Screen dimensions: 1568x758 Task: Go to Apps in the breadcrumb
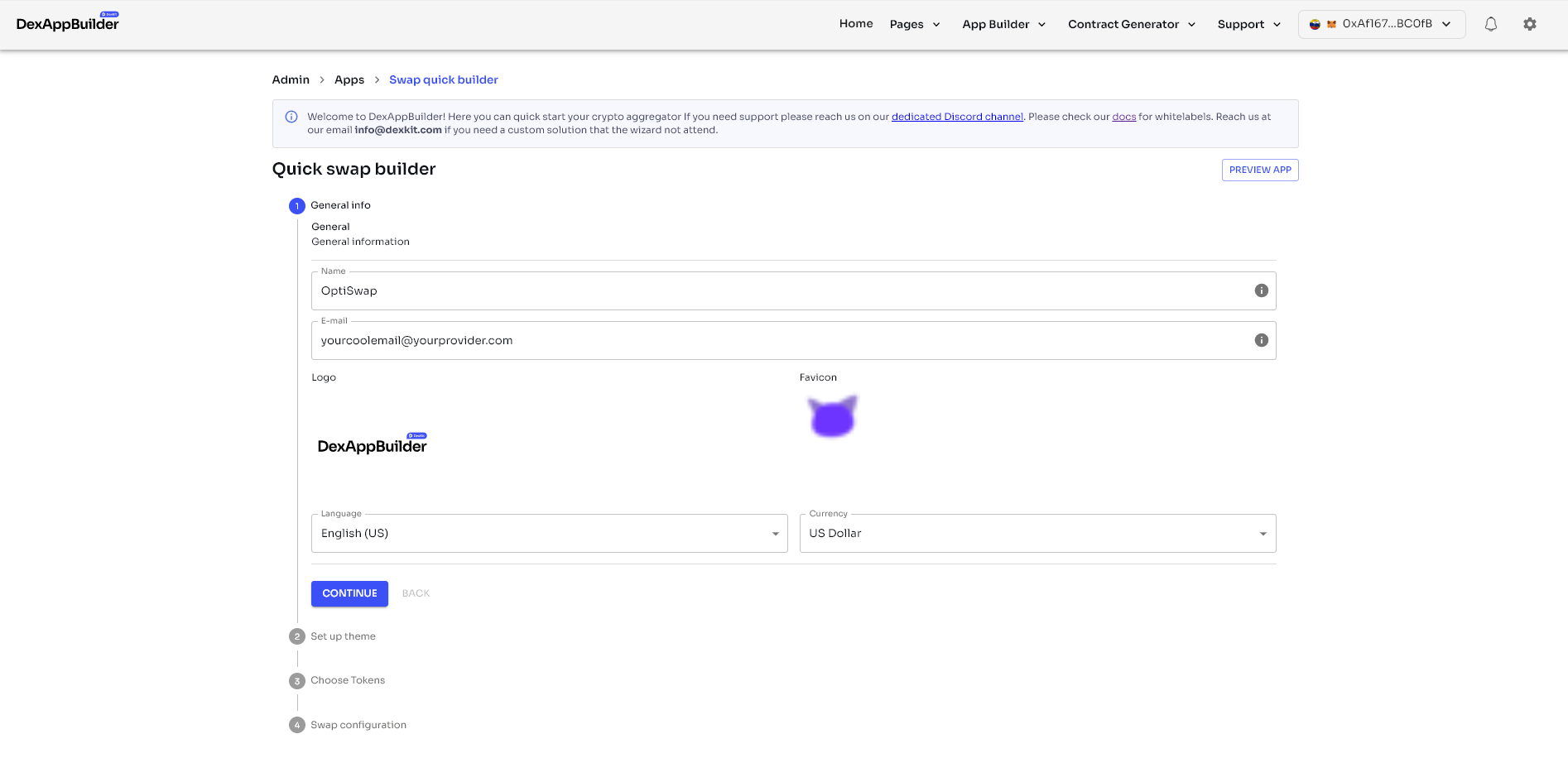[x=349, y=79]
